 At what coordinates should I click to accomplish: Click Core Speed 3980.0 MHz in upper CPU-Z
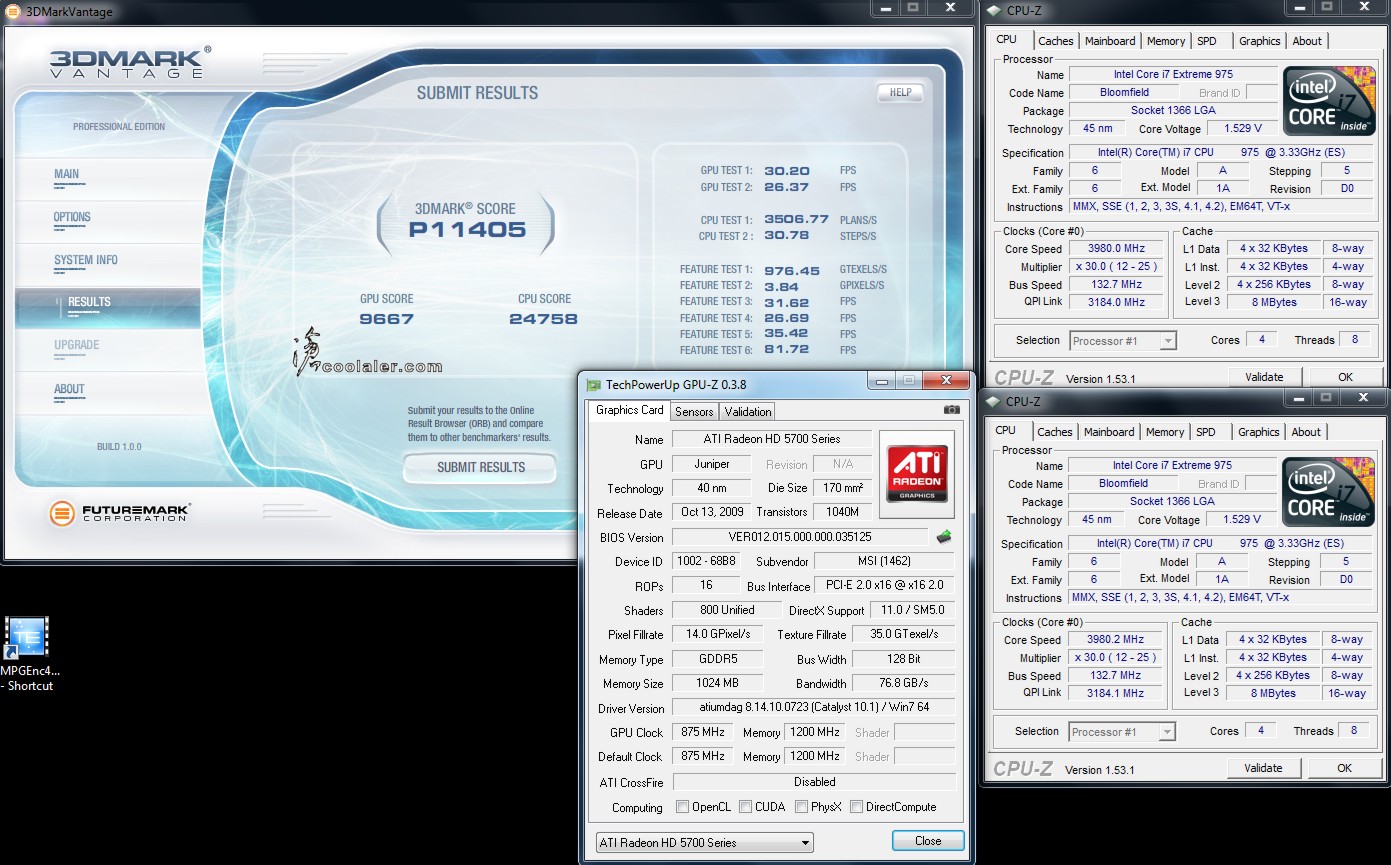(x=1116, y=249)
